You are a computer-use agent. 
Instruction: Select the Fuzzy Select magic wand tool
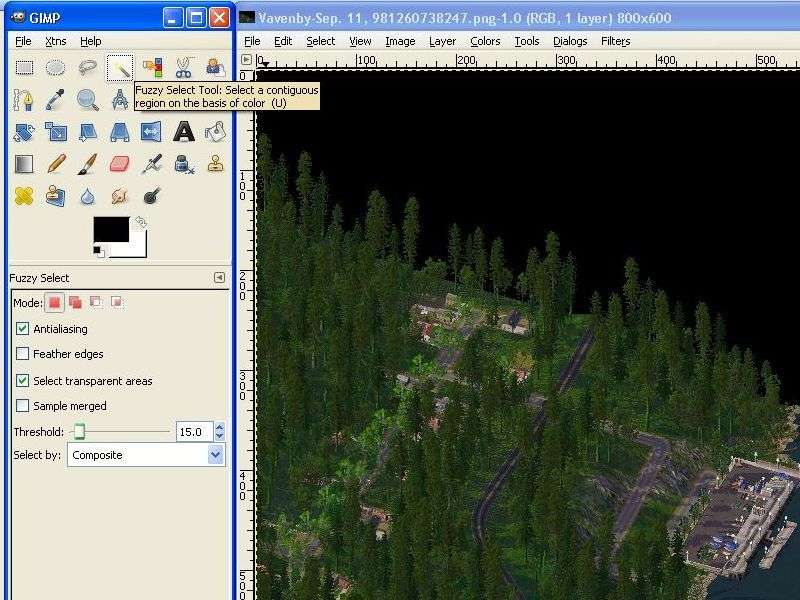pos(120,67)
